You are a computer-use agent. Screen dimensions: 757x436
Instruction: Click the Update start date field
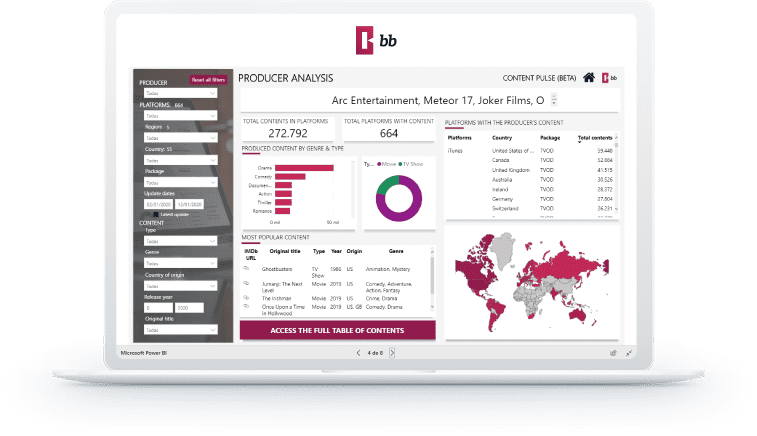point(158,204)
